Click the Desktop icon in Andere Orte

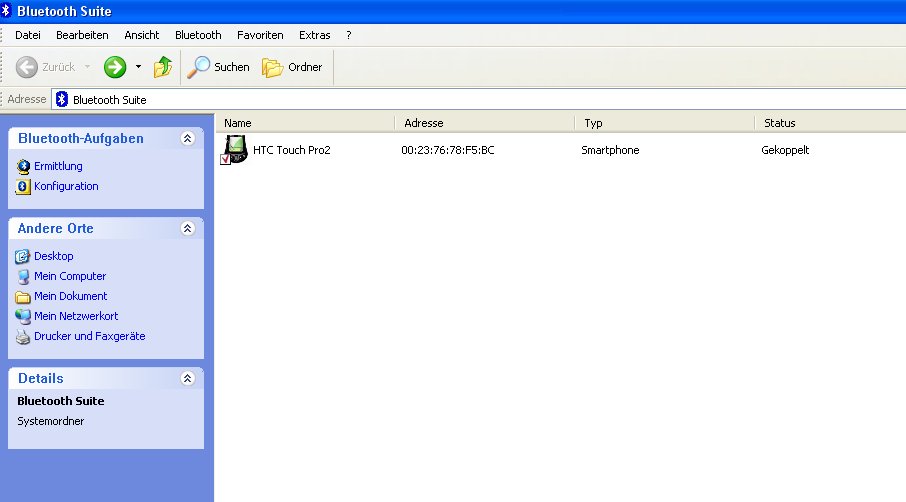pyautogui.click(x=23, y=256)
